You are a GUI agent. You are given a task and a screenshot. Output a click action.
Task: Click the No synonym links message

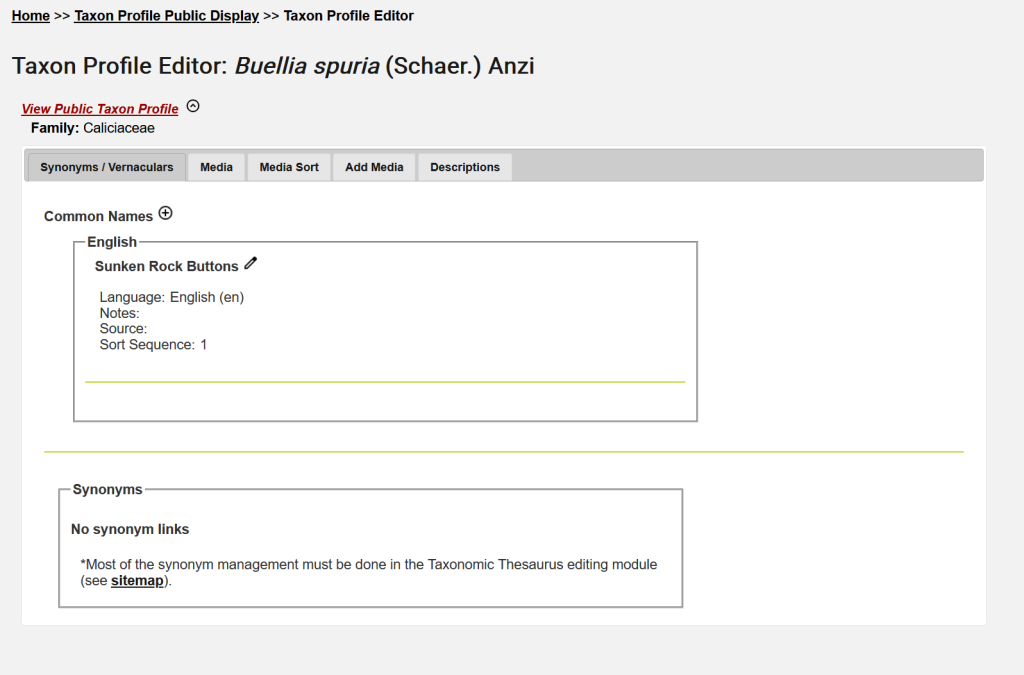(130, 529)
